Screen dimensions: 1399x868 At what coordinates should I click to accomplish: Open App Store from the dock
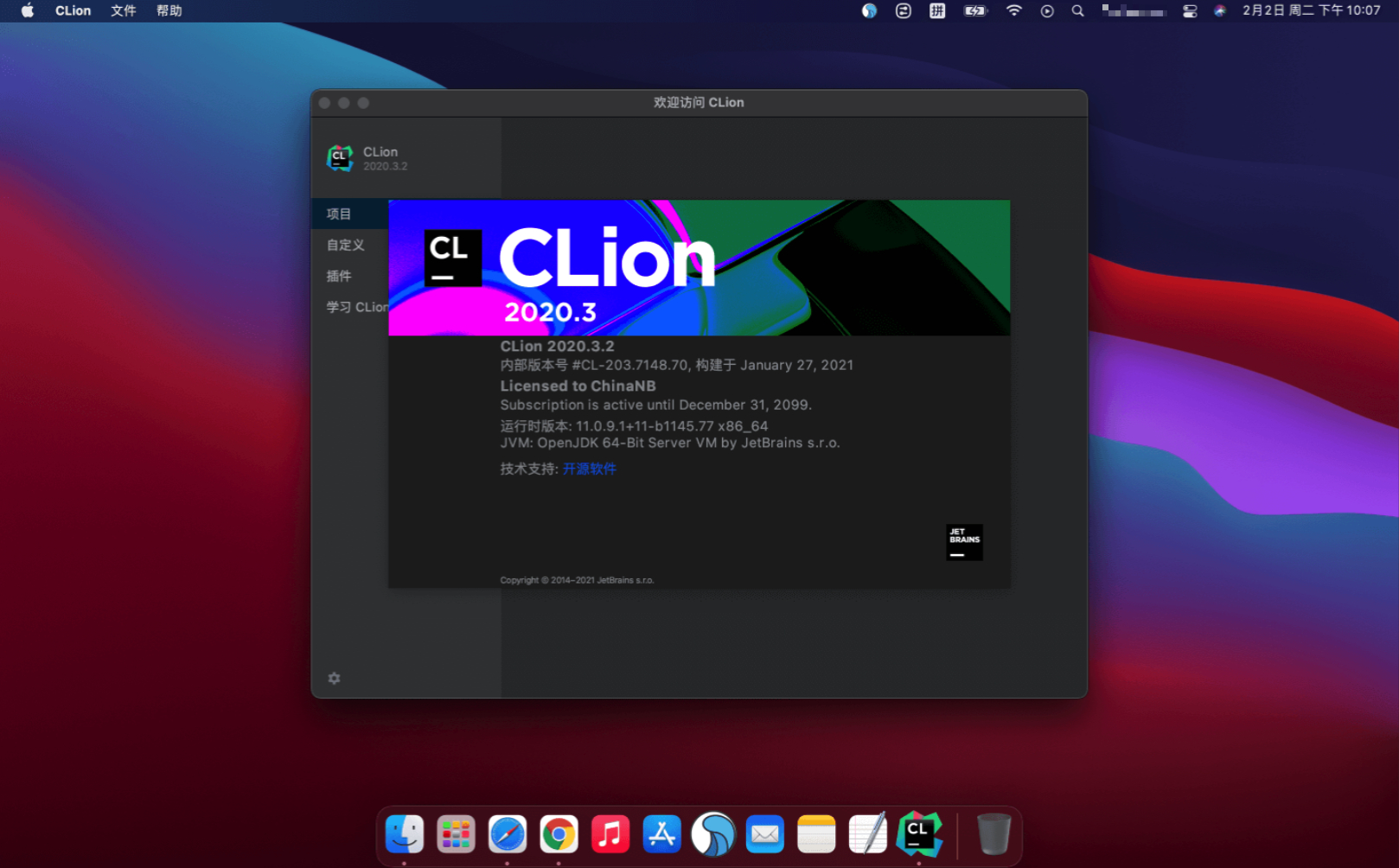tap(662, 834)
